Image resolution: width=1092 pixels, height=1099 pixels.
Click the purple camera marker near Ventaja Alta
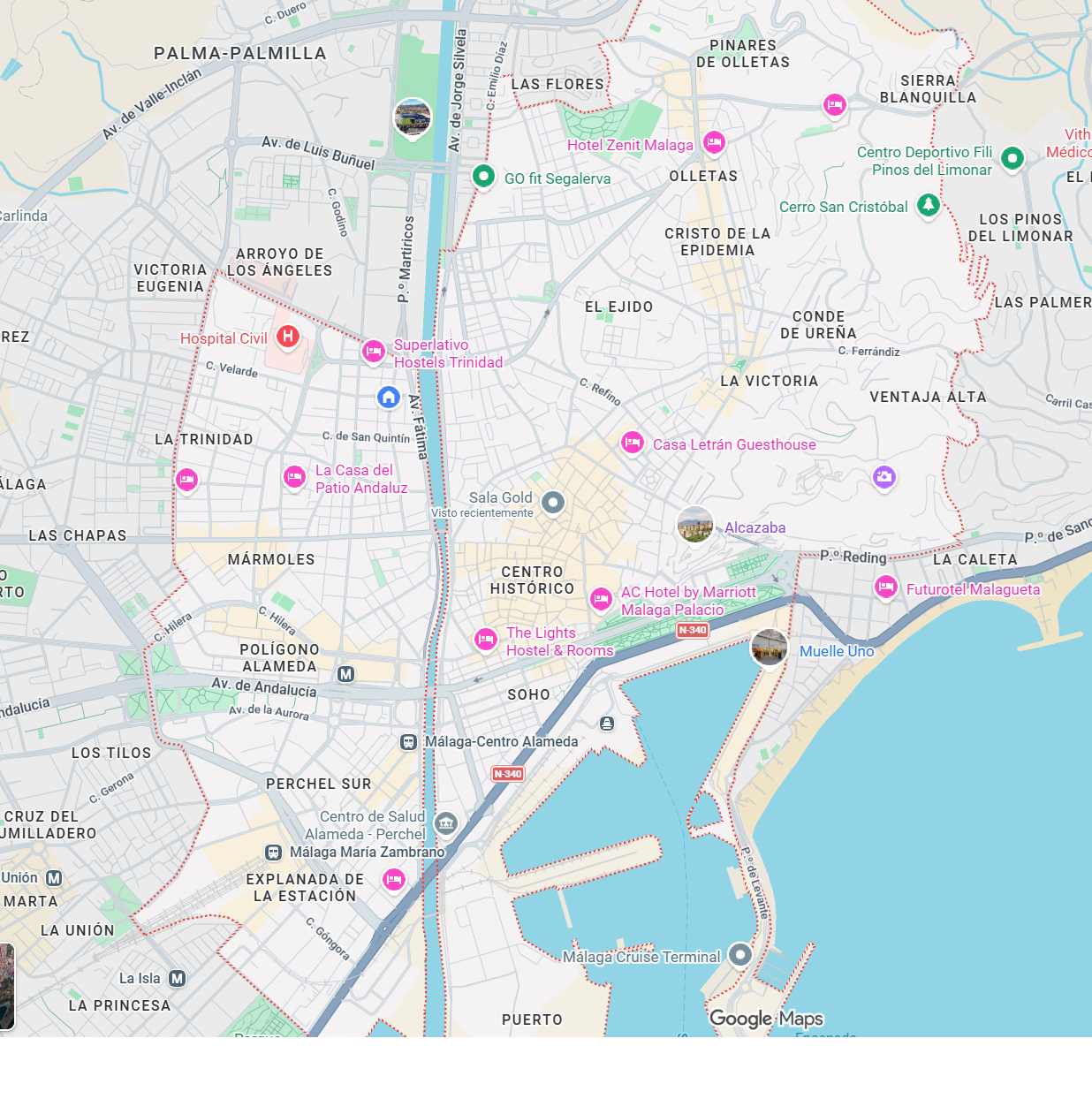(x=884, y=478)
